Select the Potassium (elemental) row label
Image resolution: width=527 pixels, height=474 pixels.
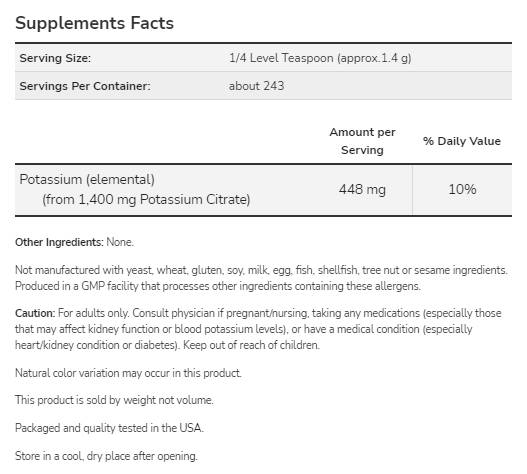(87, 179)
